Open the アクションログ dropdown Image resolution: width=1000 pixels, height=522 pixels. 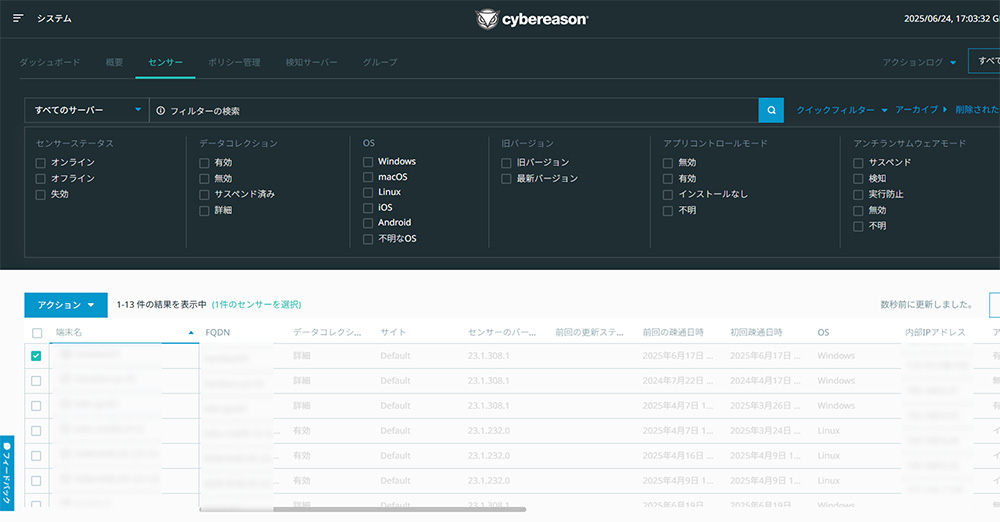[919, 62]
